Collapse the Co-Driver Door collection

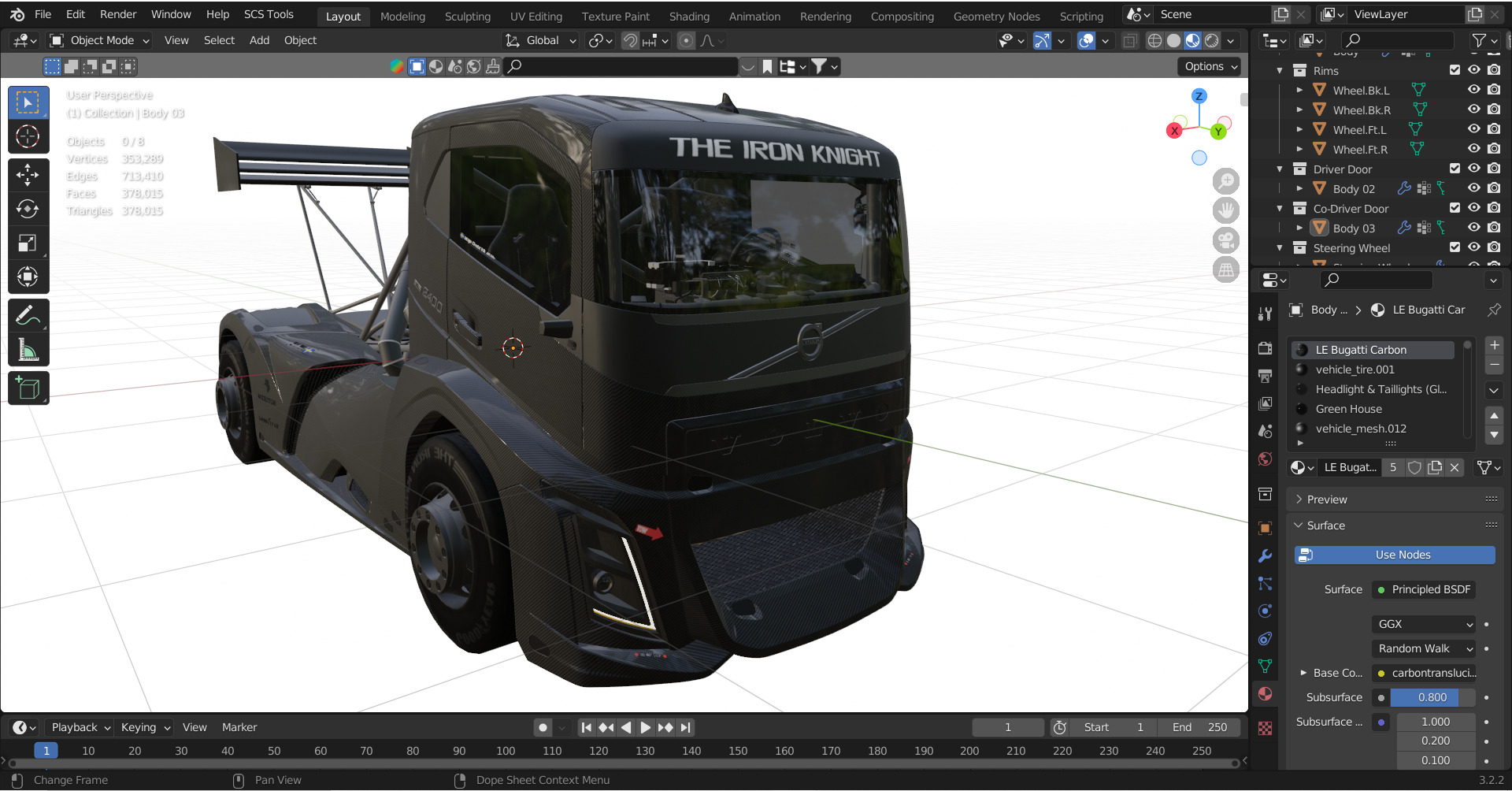(x=1280, y=208)
